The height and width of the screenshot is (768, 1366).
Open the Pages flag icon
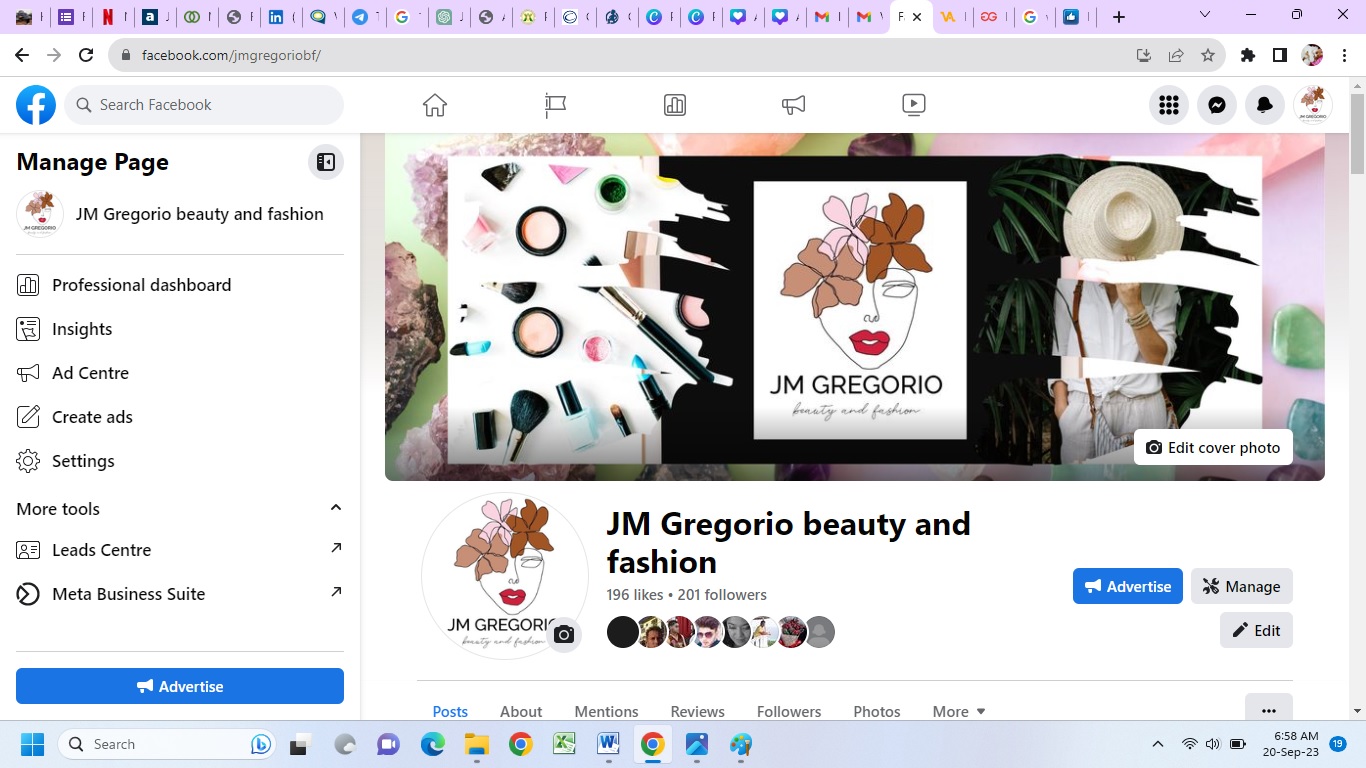tap(555, 105)
